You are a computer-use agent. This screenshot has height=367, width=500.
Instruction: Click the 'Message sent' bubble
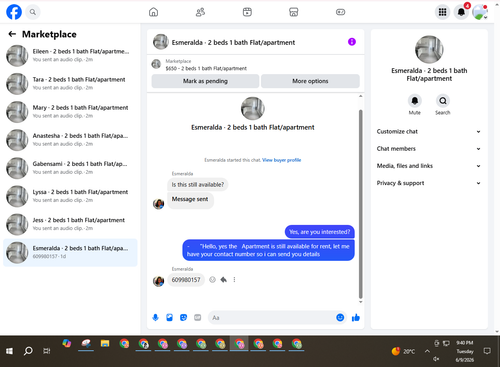tap(190, 201)
